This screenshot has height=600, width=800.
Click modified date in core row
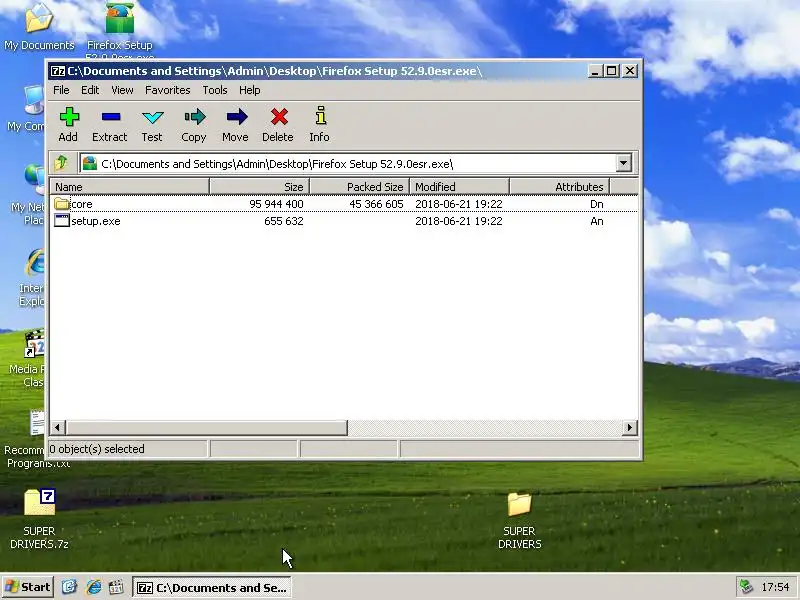(x=459, y=204)
